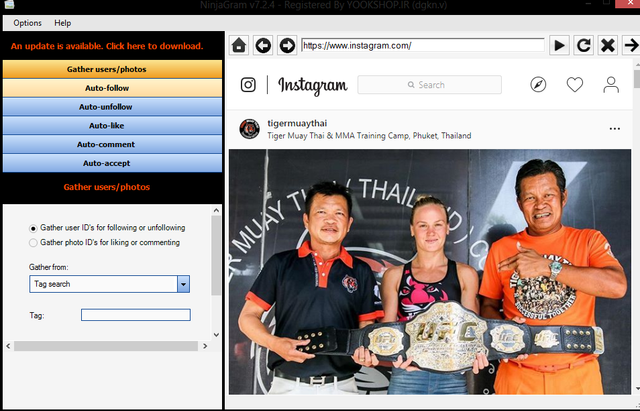Click the browser pane vertical scrollbar

pos(636,227)
